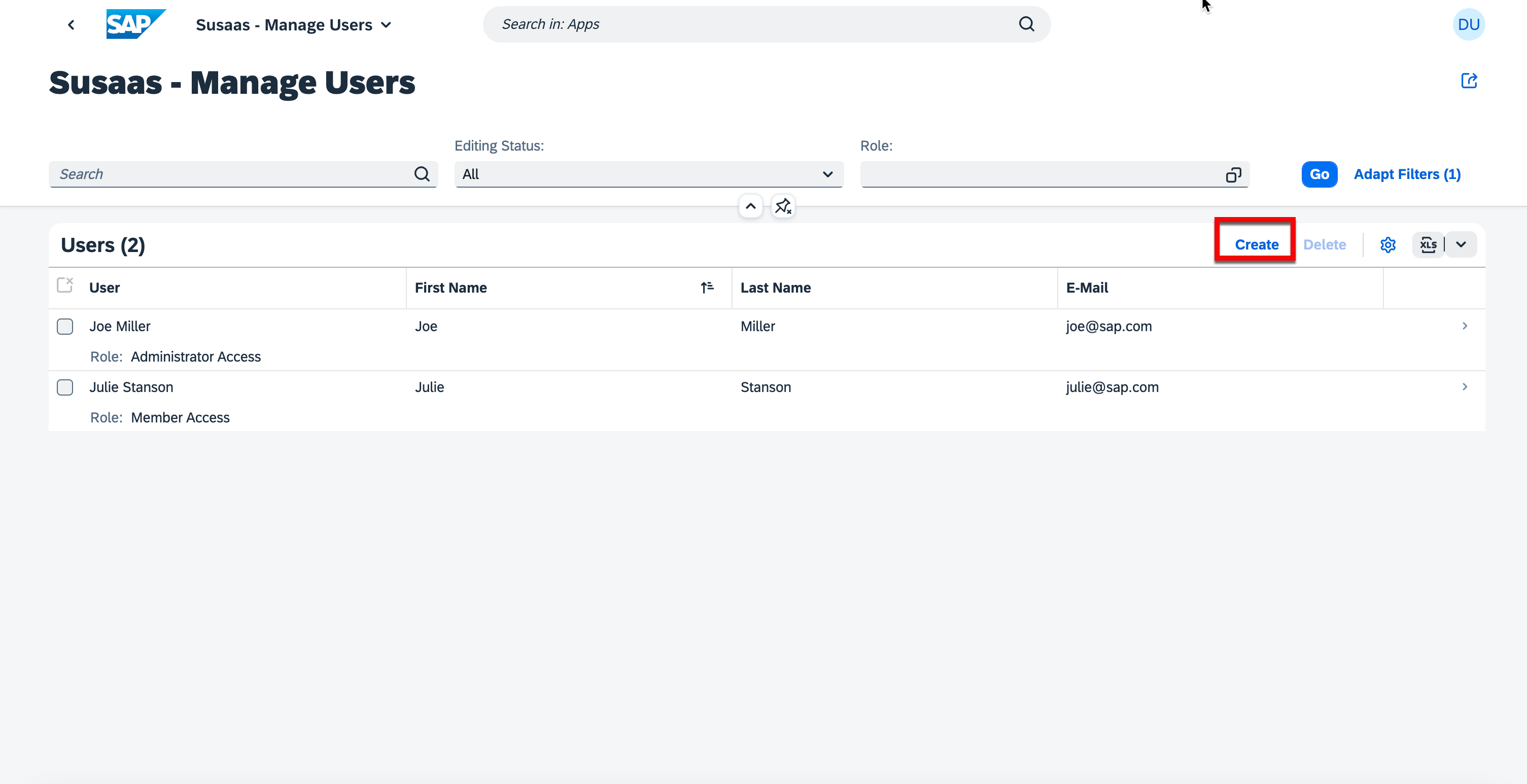Image resolution: width=1527 pixels, height=784 pixels.
Task: Click the Search in: Apps field
Action: coord(767,24)
